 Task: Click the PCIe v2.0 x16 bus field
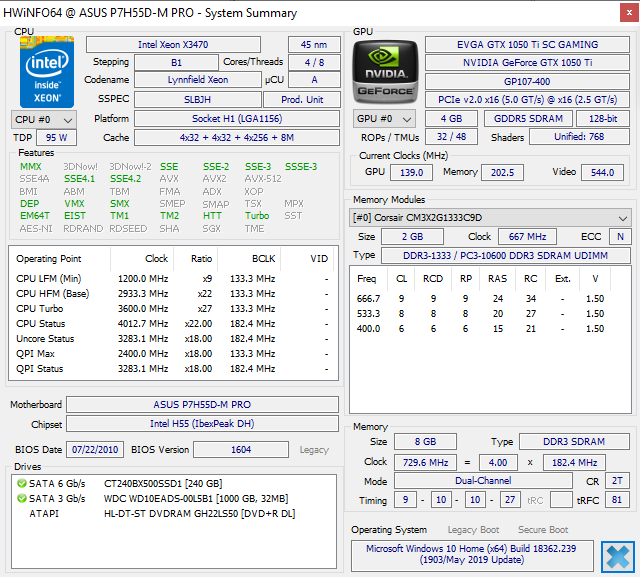527,100
